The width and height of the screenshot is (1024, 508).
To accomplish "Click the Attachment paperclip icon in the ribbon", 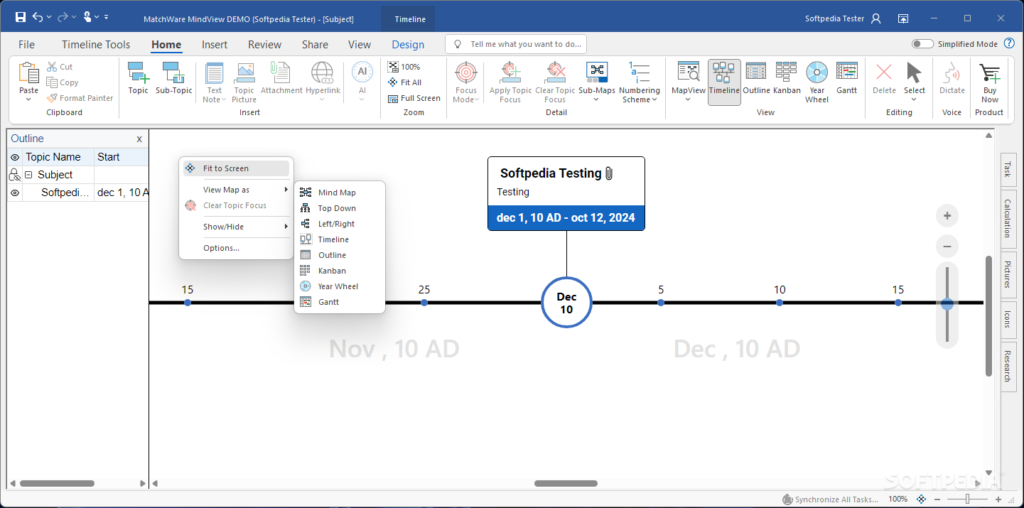I will point(281,72).
